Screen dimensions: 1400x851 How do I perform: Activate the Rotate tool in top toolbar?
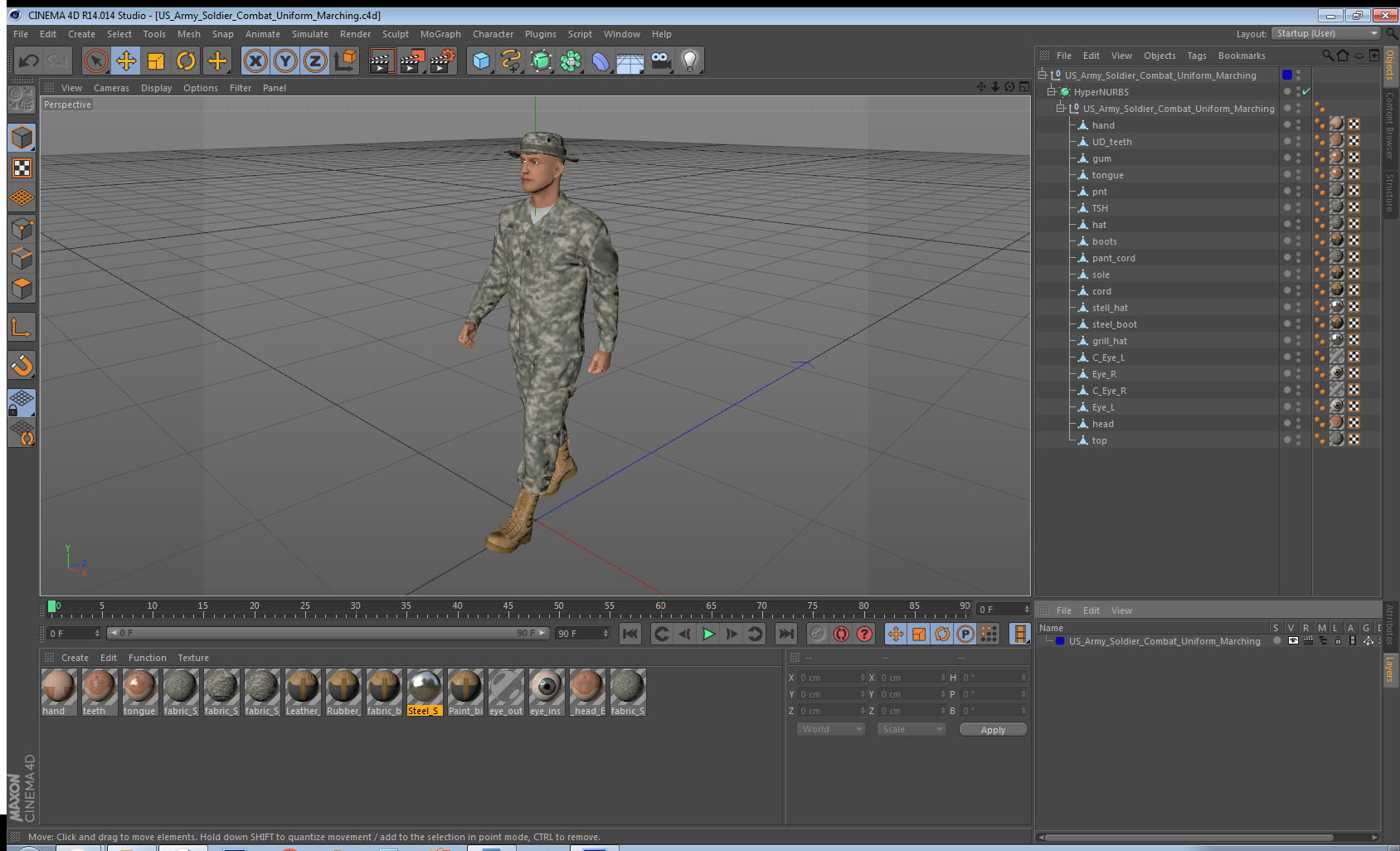tap(186, 61)
